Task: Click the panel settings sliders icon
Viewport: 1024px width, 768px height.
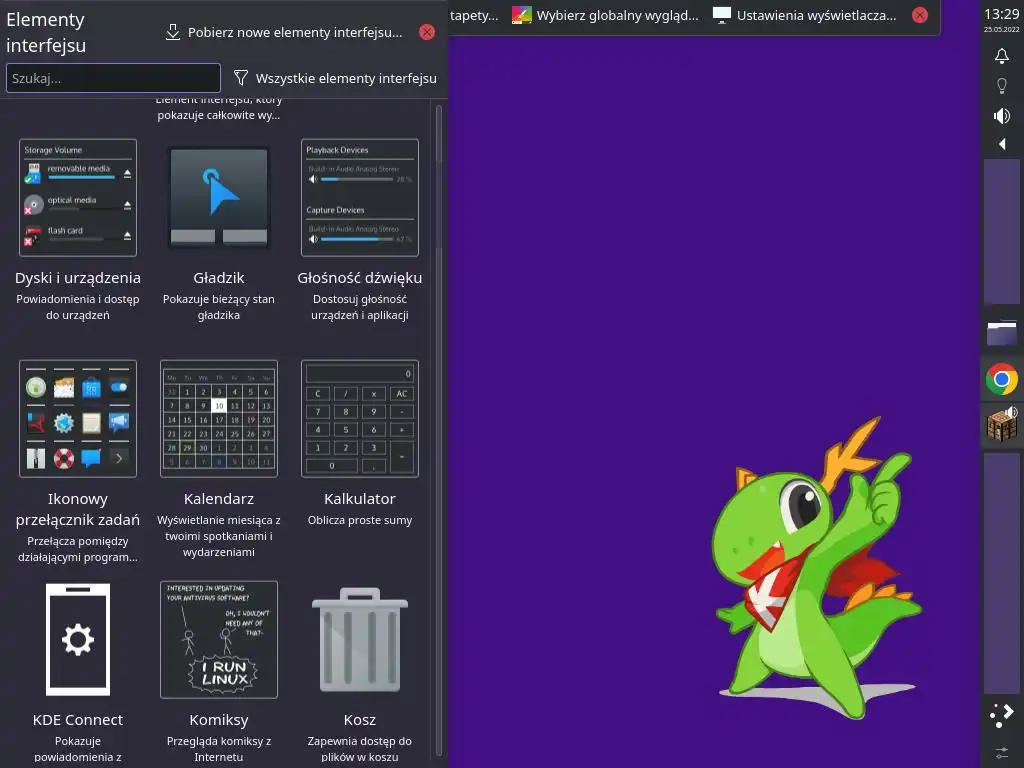Action: tap(1002, 752)
